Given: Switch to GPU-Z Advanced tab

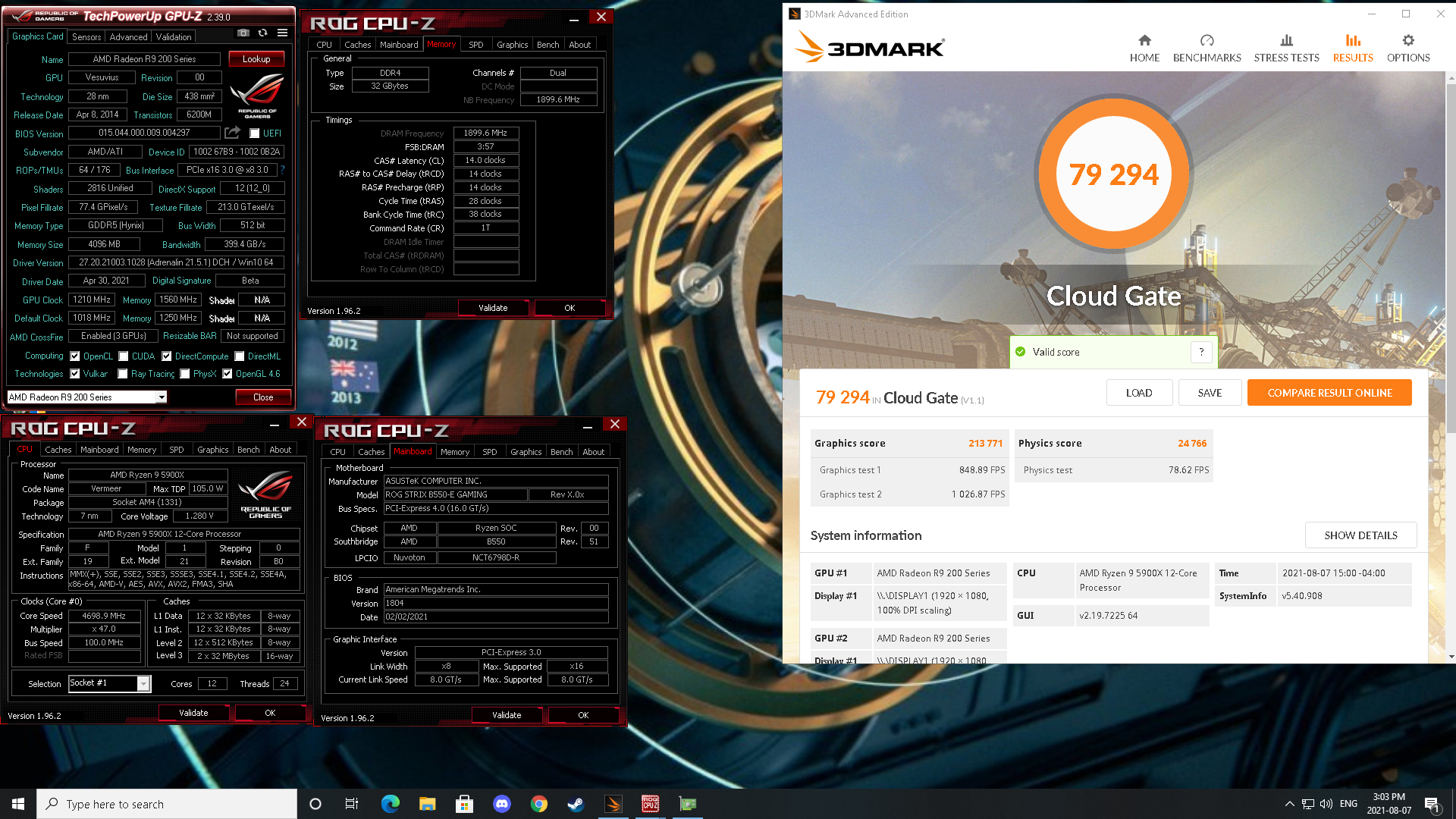Looking at the screenshot, I should pyautogui.click(x=128, y=36).
